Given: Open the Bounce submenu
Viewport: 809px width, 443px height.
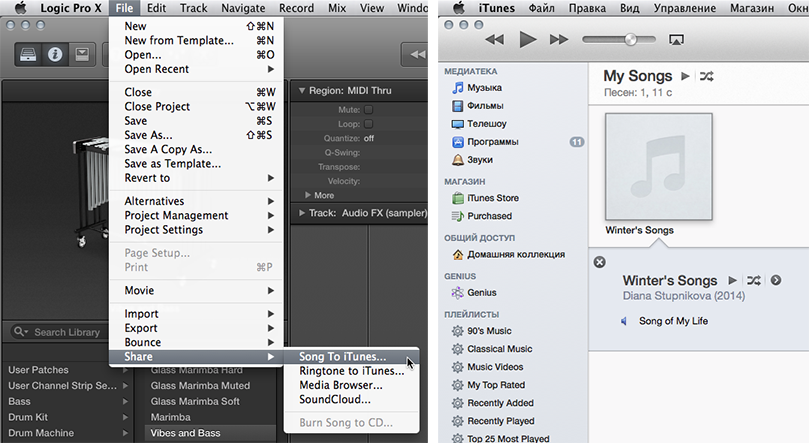Looking at the screenshot, I should click(196, 343).
